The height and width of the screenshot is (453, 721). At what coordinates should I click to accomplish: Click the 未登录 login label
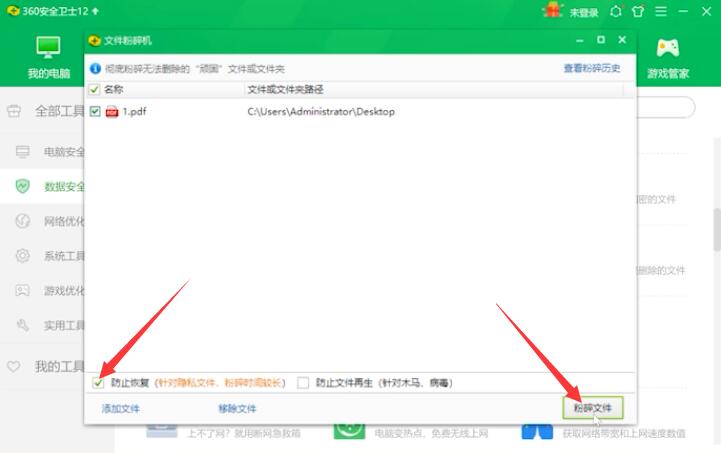pos(584,12)
